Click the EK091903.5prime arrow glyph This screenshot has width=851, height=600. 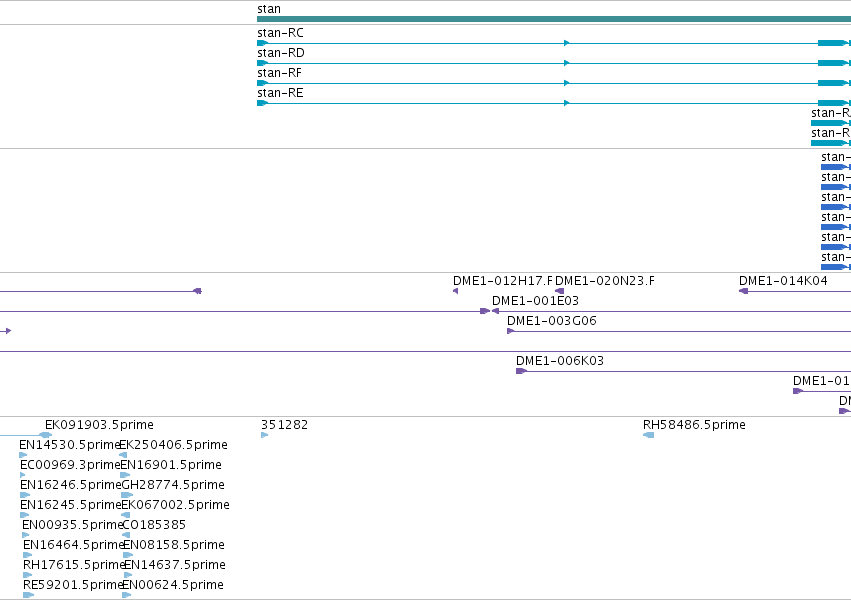(x=46, y=435)
